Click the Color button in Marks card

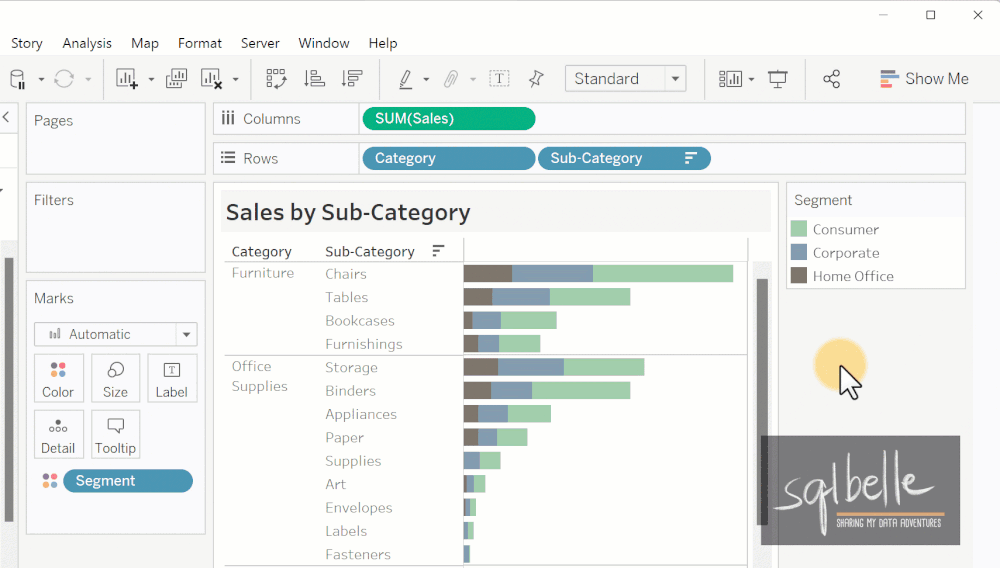[x=58, y=379]
